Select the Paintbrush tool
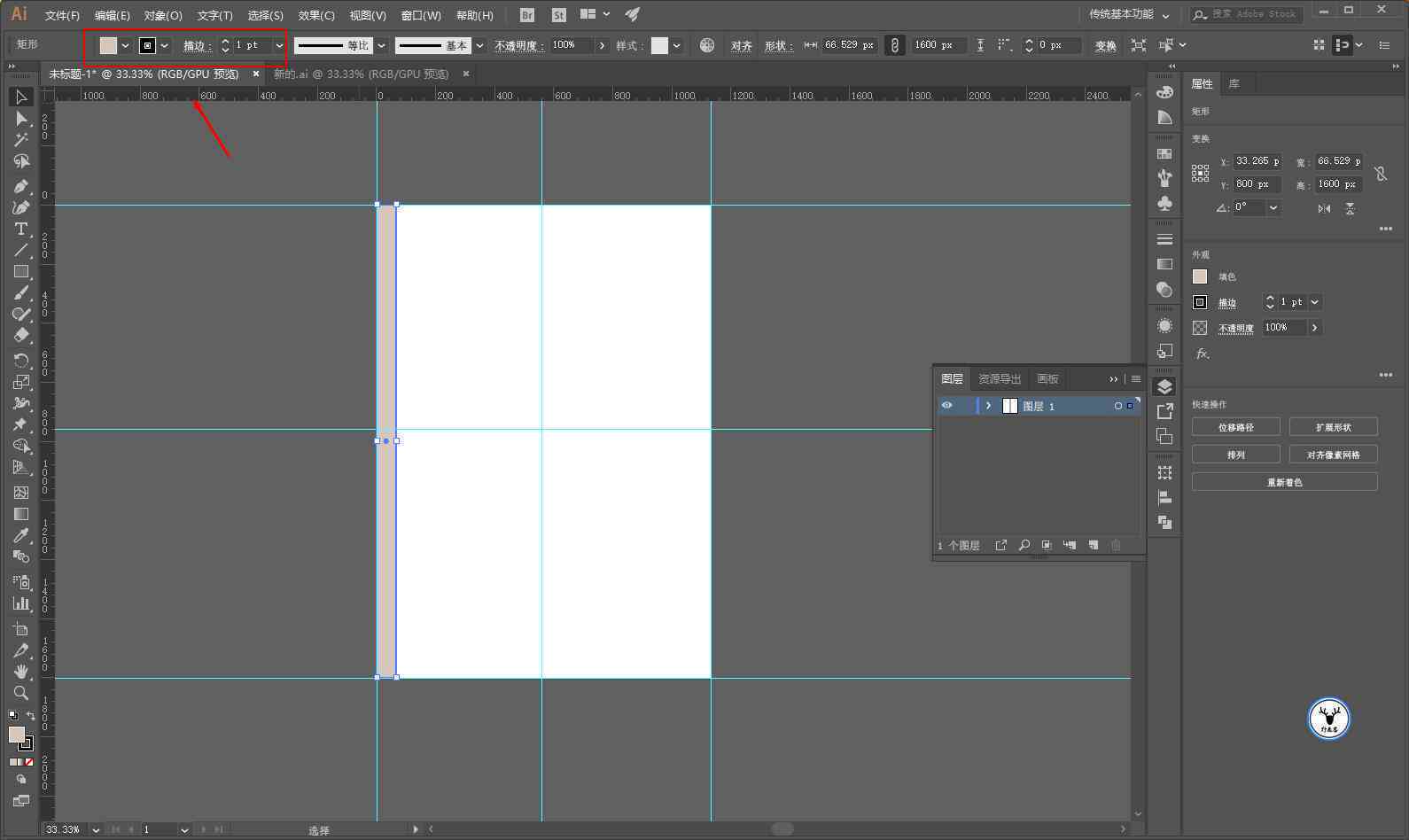 coord(21,293)
